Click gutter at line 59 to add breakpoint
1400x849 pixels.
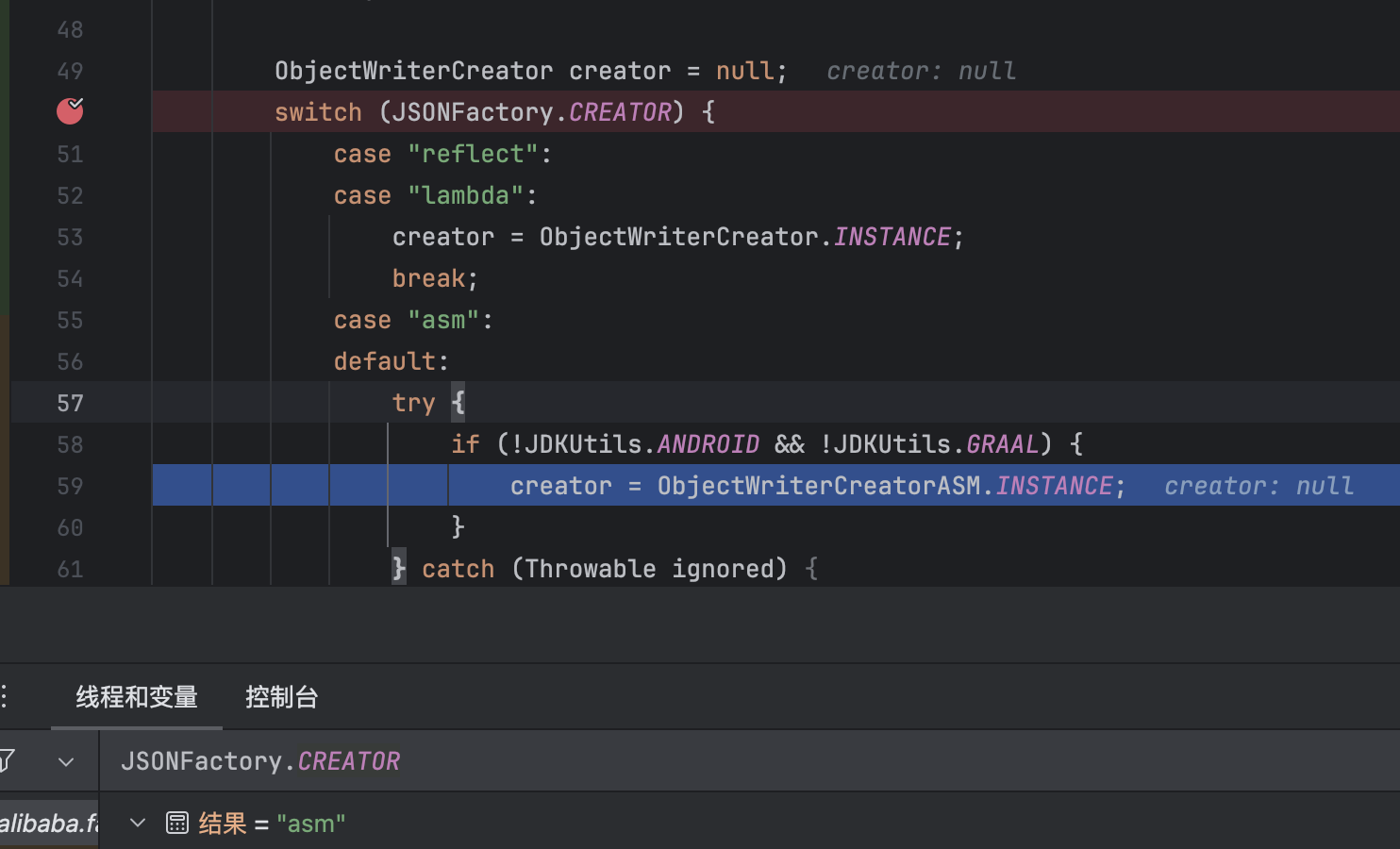click(x=70, y=487)
